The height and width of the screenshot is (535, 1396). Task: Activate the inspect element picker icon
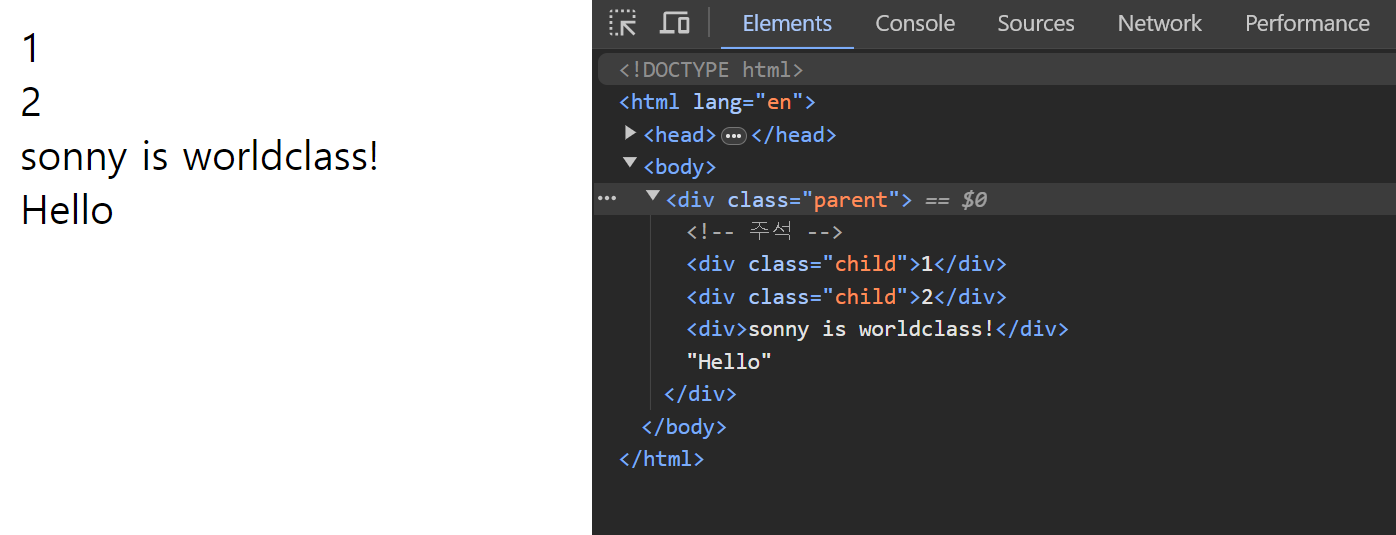(623, 23)
